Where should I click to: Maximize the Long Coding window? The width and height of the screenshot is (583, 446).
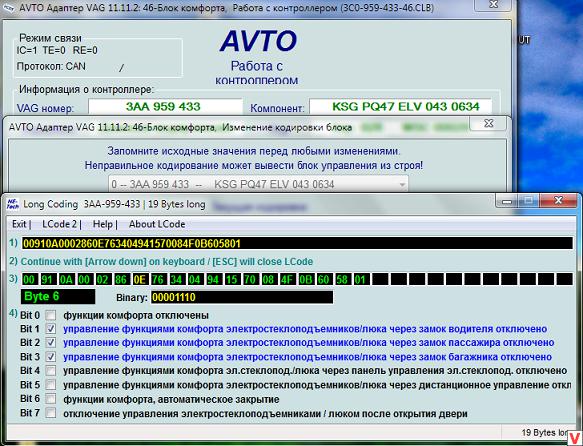point(529,201)
